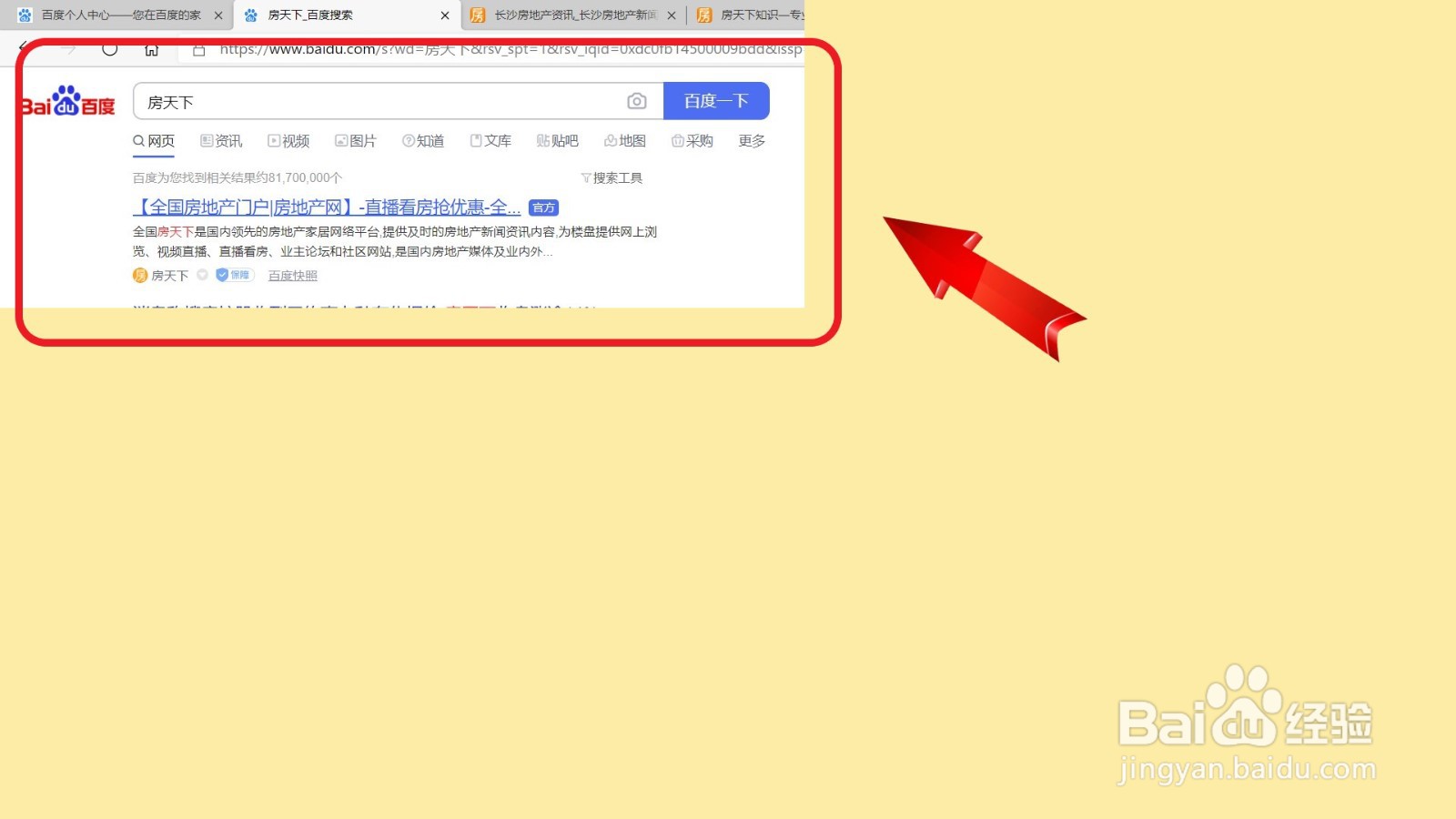
Task: Open image search via the camera icon
Action: 637,101
